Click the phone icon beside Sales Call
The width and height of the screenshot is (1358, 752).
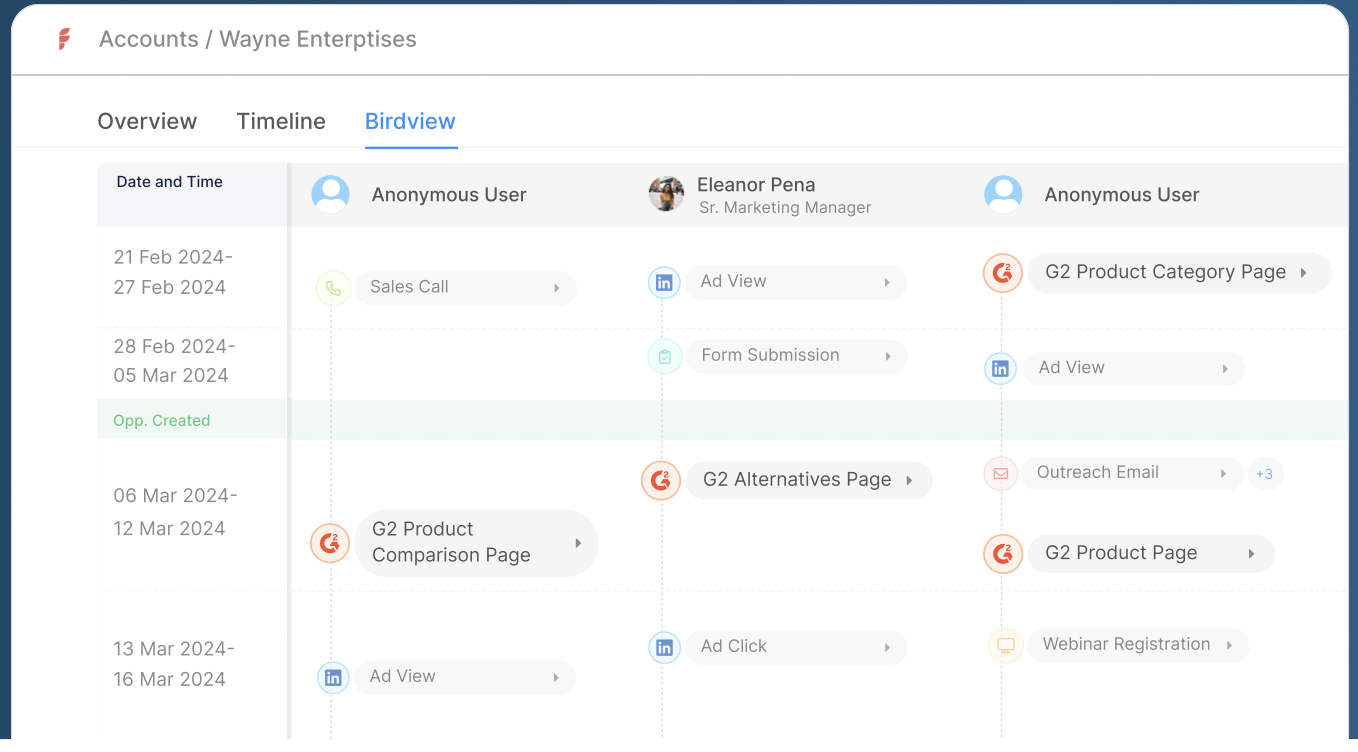click(x=333, y=288)
